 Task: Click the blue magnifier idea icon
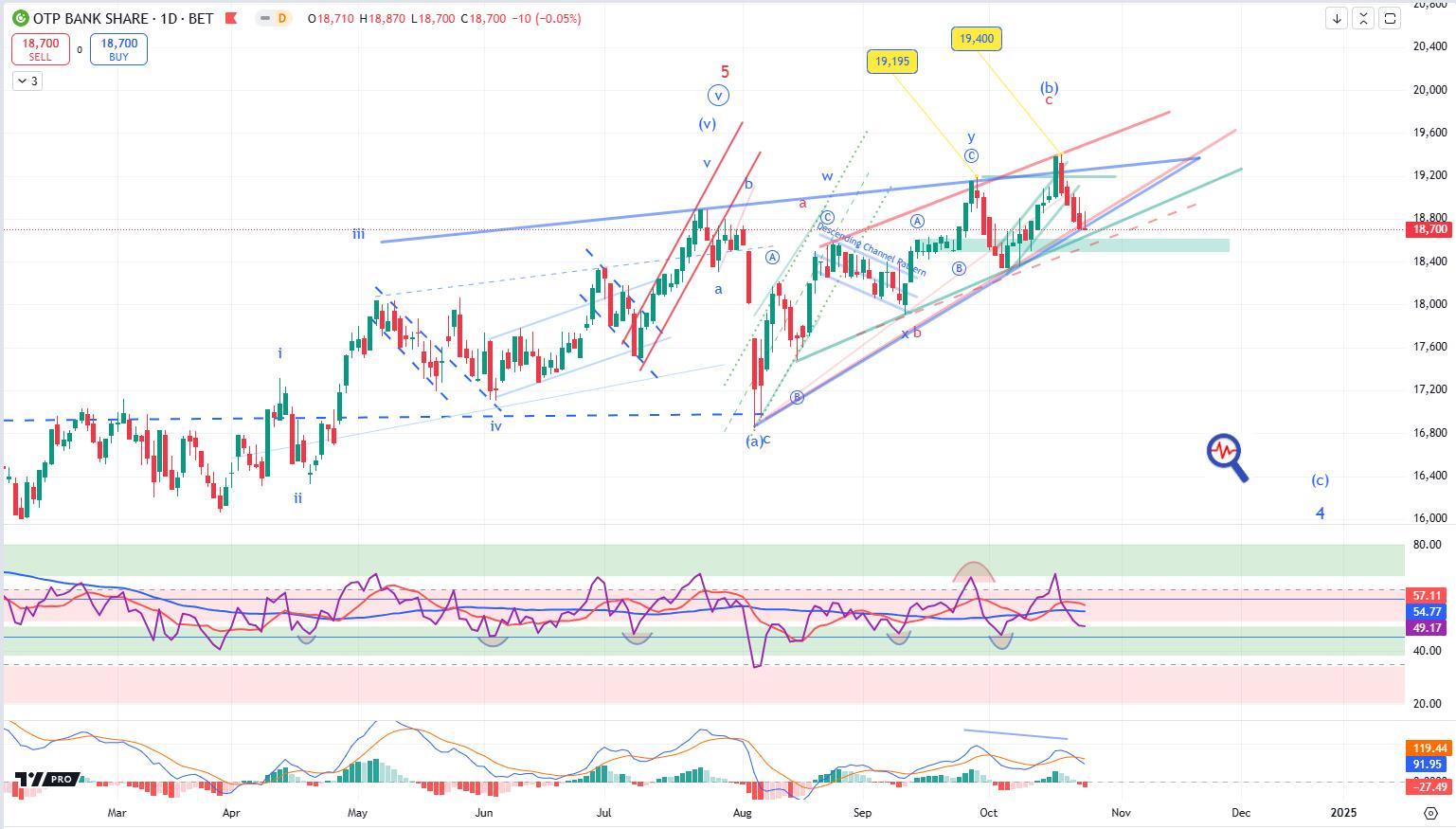pyautogui.click(x=1228, y=458)
